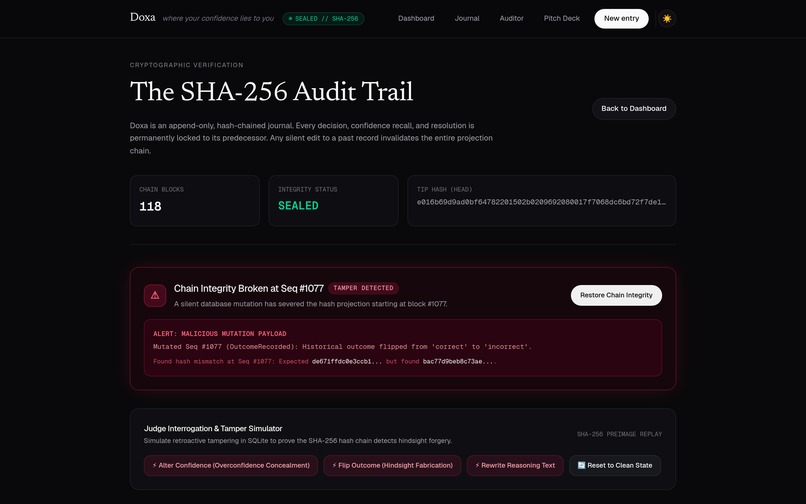
Task: Select expected hash de671ffdc0e3ccb1
Action: (347, 362)
